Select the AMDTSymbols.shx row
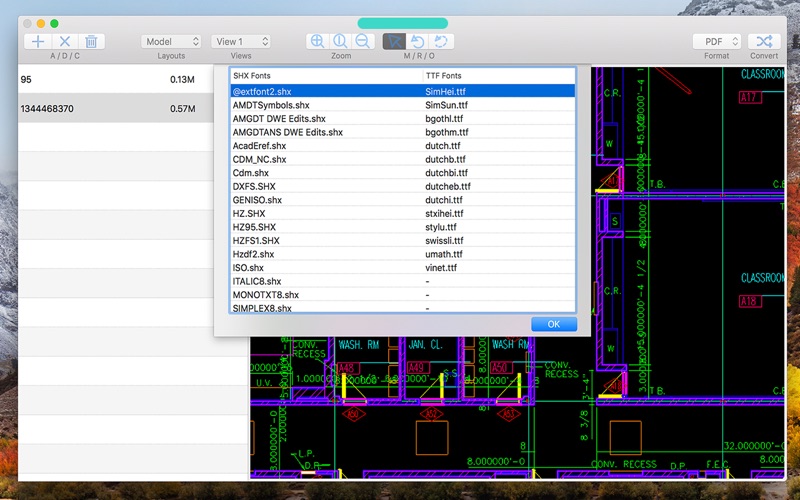Viewport: 800px width, 500px height. [x=403, y=105]
